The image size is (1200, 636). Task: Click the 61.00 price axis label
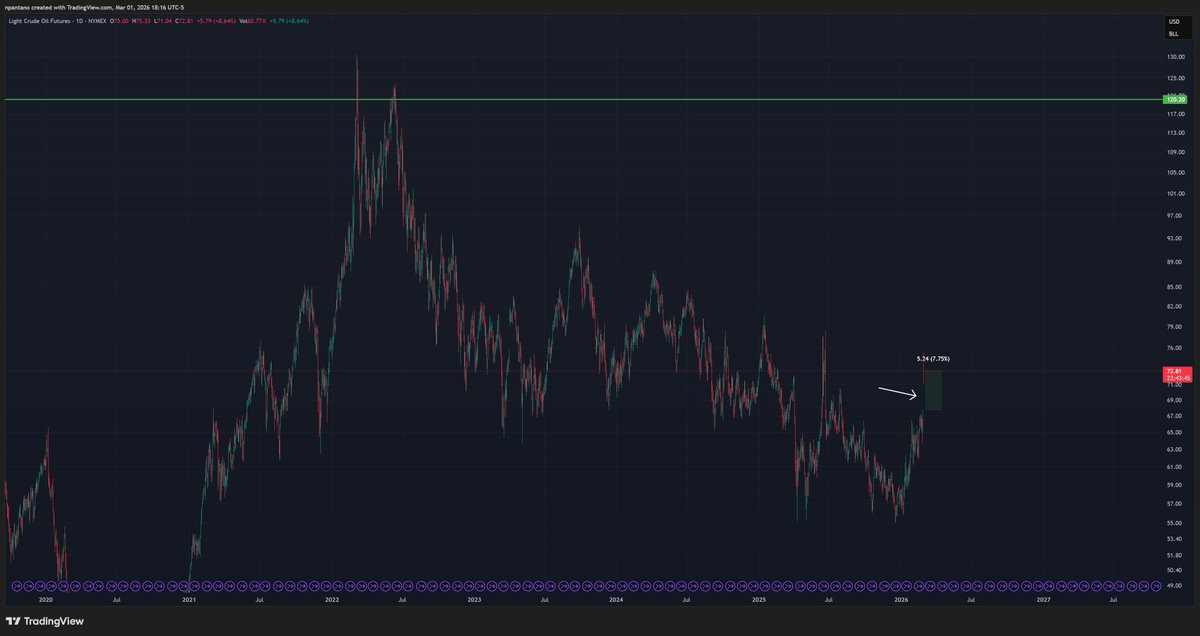click(1174, 466)
